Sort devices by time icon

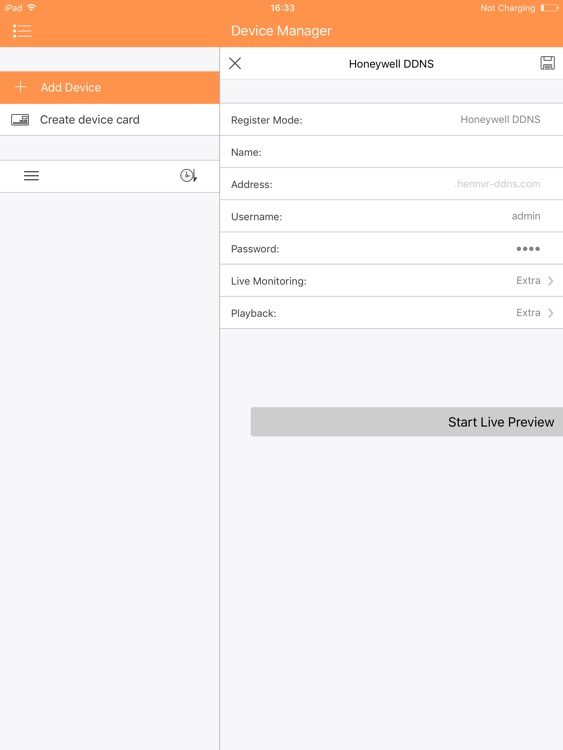[188, 176]
